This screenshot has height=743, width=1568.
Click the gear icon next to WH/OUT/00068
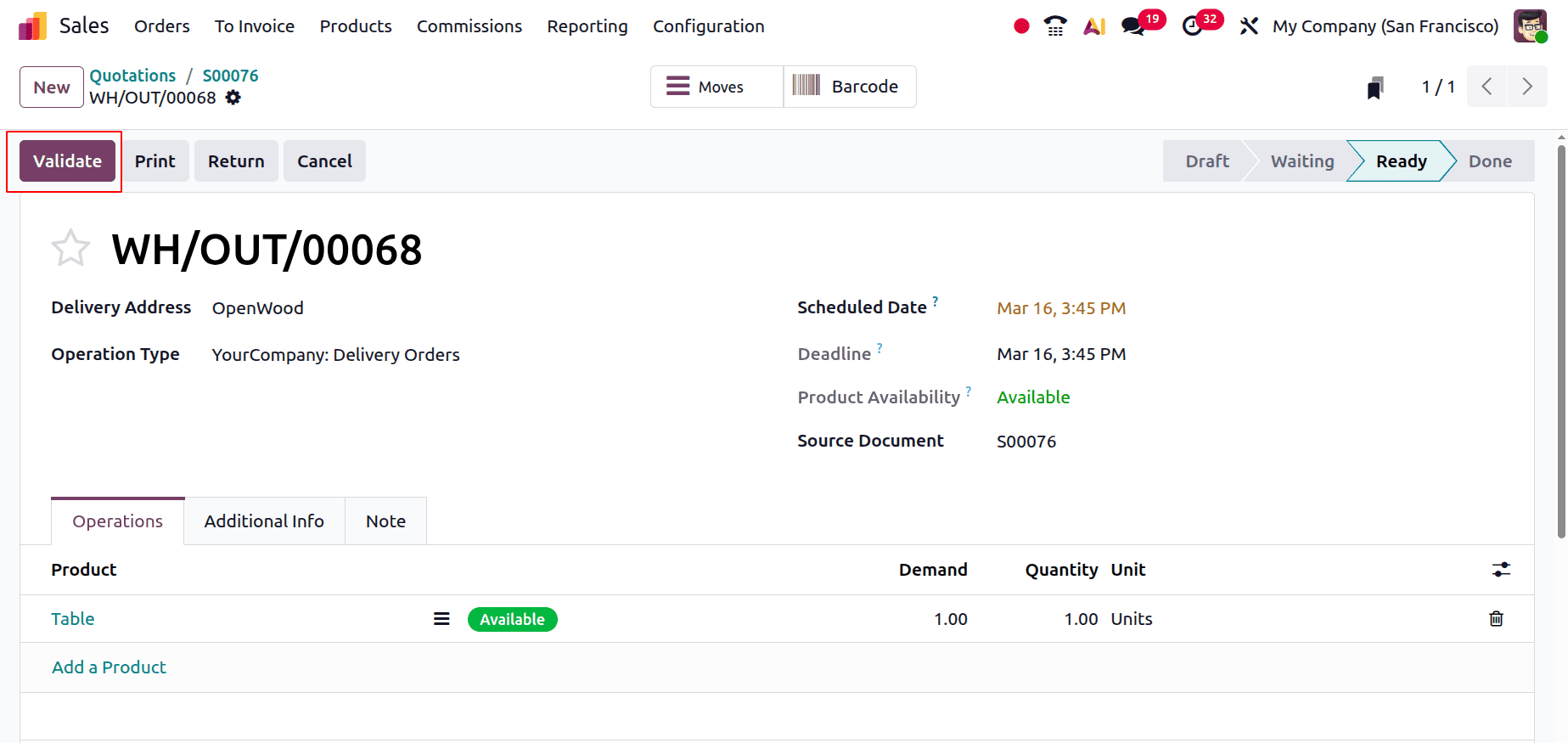[233, 98]
